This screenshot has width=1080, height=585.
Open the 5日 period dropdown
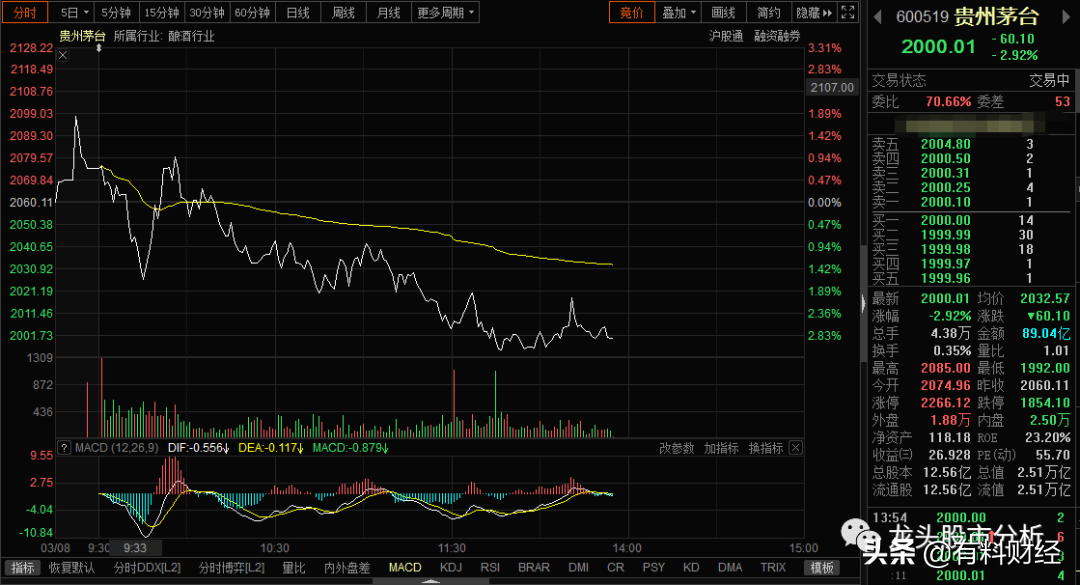(74, 12)
